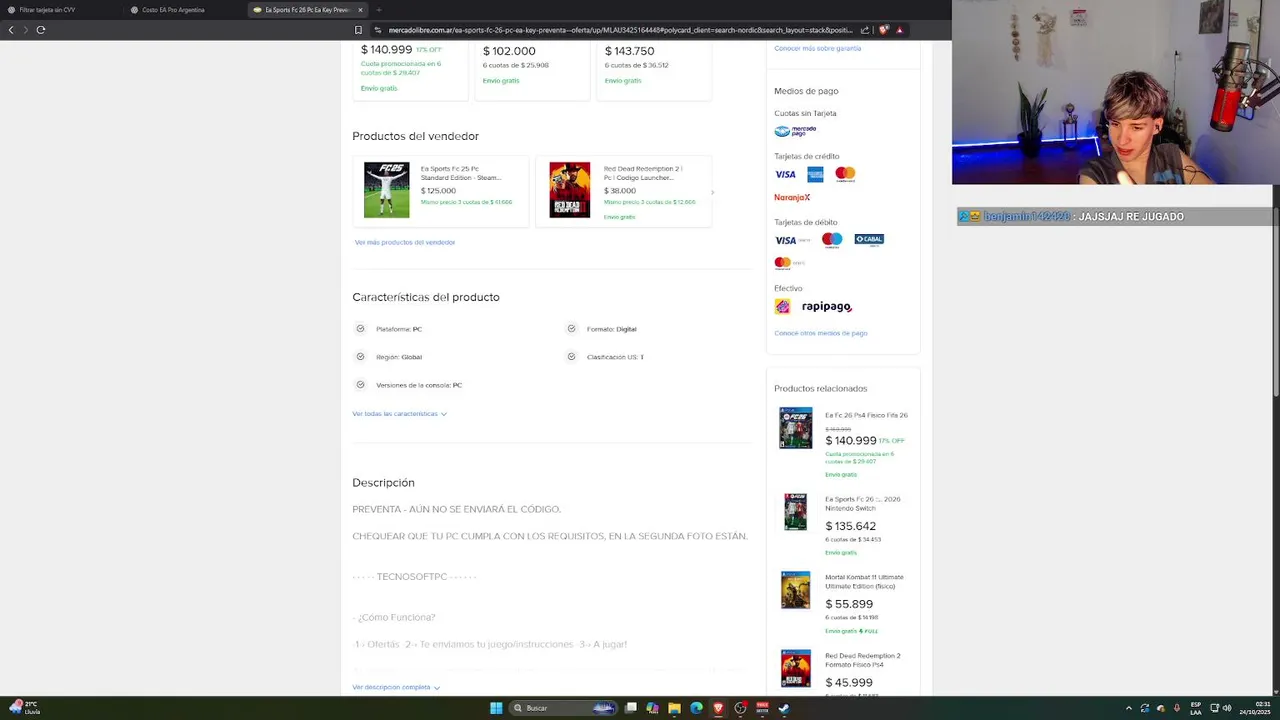Click the Mastercard credit logo
The width and height of the screenshot is (1280, 720).
coord(845,174)
